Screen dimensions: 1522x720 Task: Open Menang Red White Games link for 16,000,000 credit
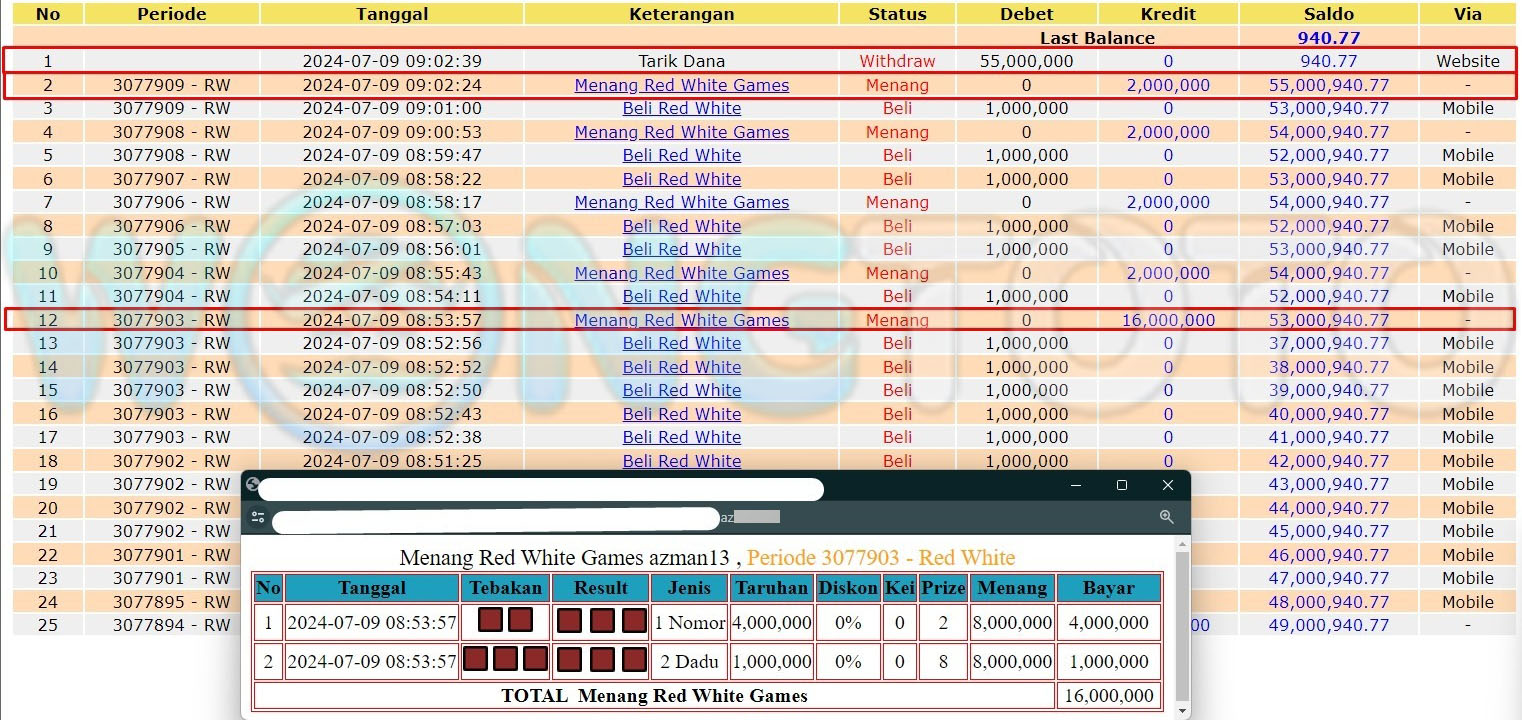(x=681, y=321)
